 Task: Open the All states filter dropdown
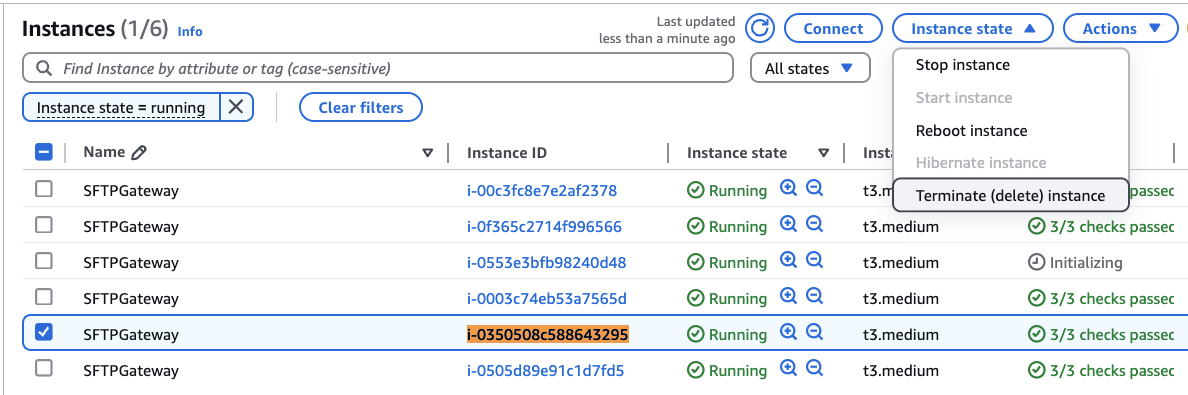click(x=810, y=68)
